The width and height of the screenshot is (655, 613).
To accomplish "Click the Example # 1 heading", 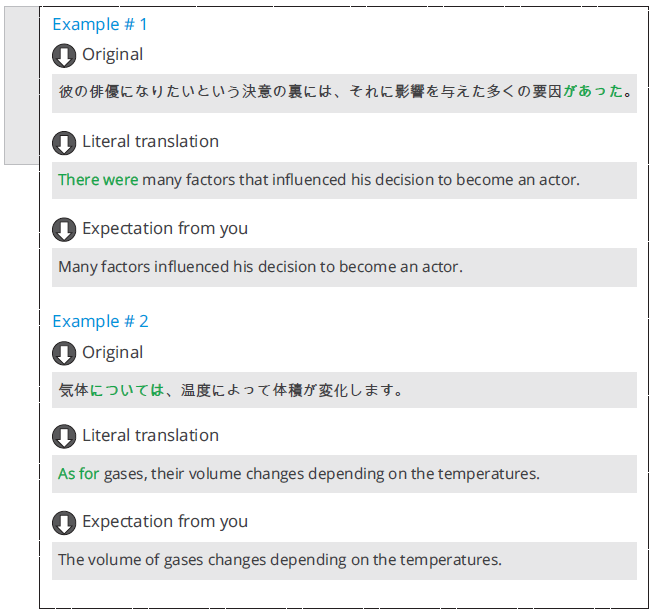I will click(100, 25).
